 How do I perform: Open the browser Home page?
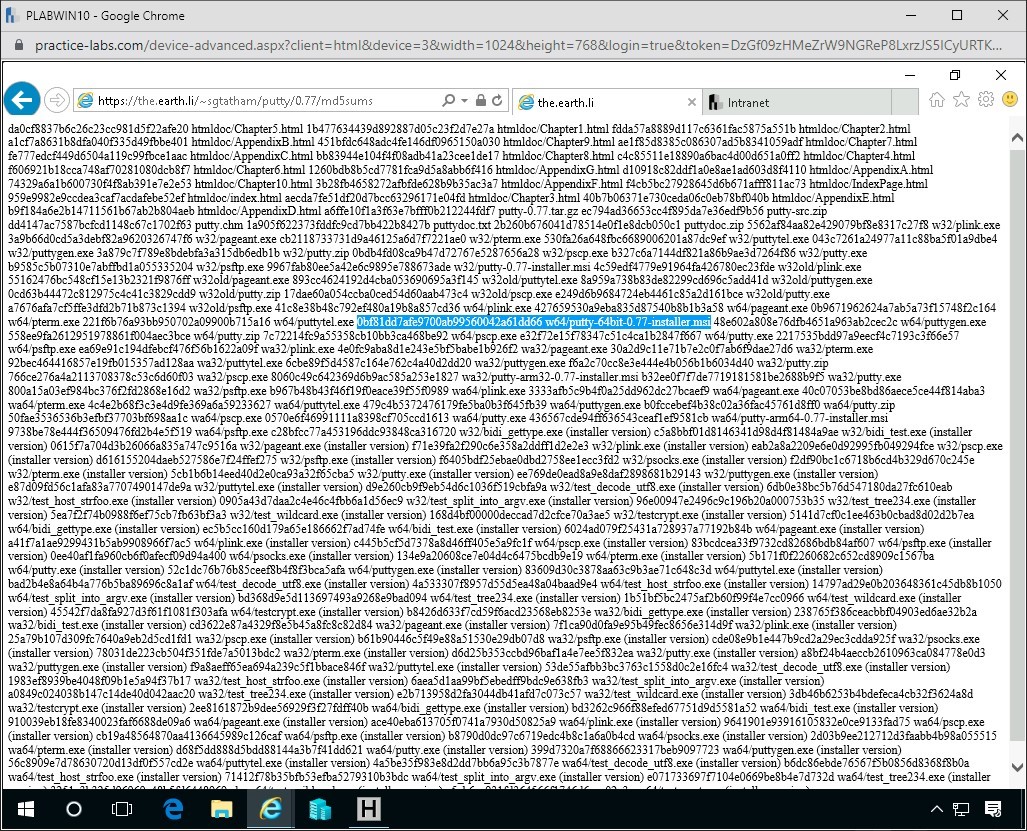tap(936, 100)
